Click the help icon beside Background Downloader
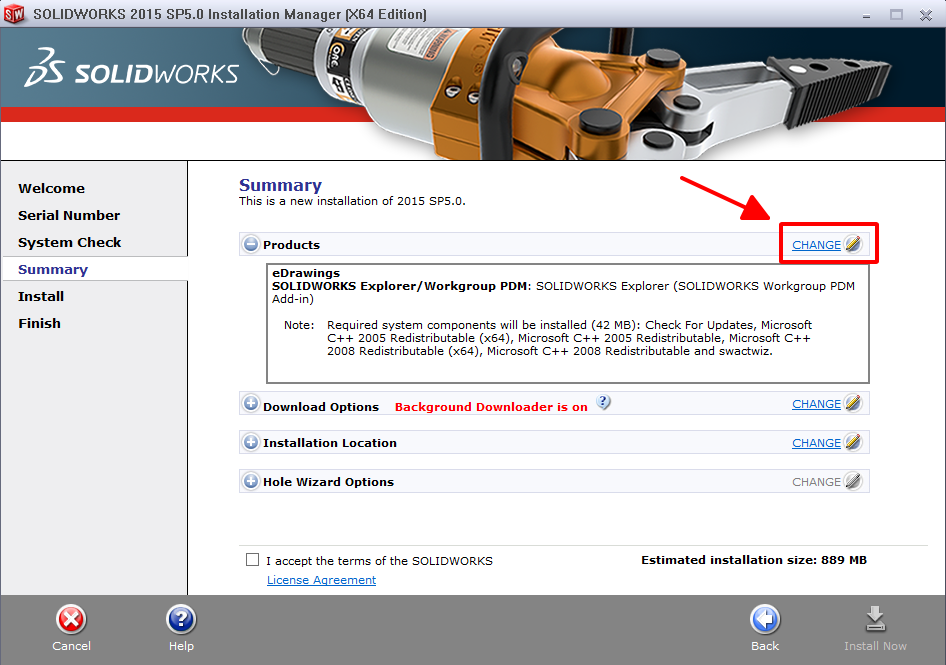Image resolution: width=946 pixels, height=665 pixels. coord(603,402)
